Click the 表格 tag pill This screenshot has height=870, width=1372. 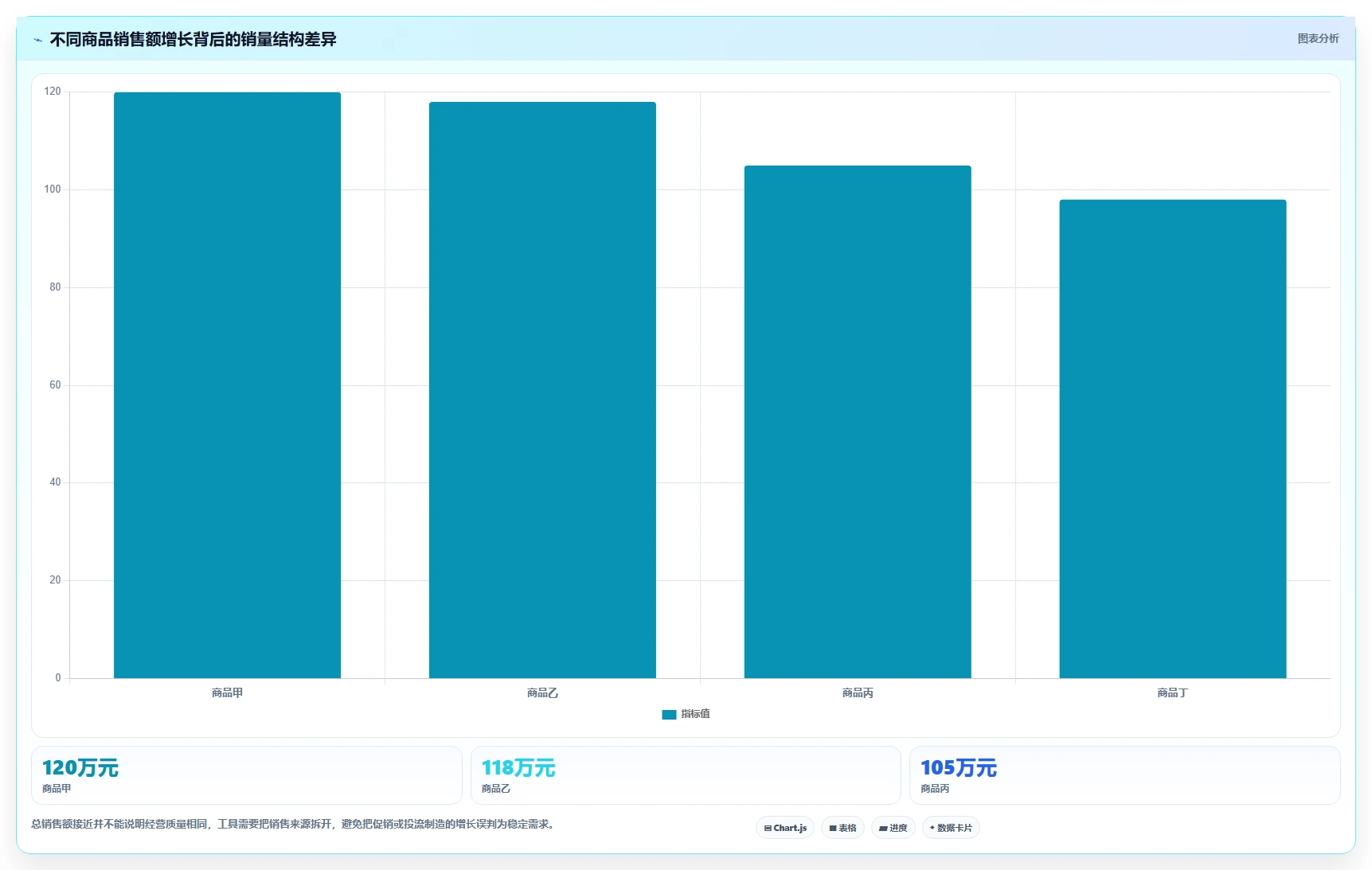[842, 828]
